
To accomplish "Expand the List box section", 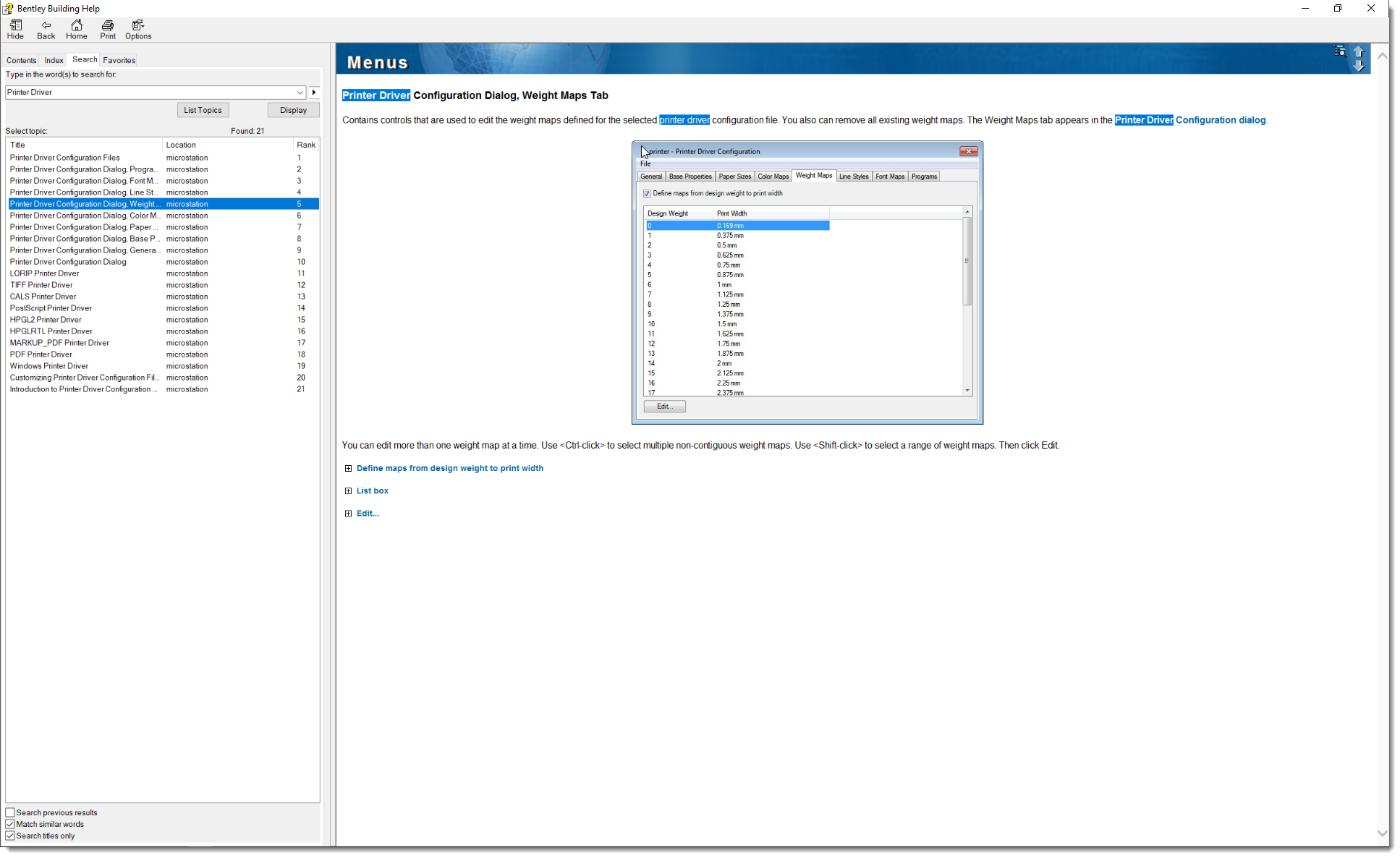I will [349, 491].
